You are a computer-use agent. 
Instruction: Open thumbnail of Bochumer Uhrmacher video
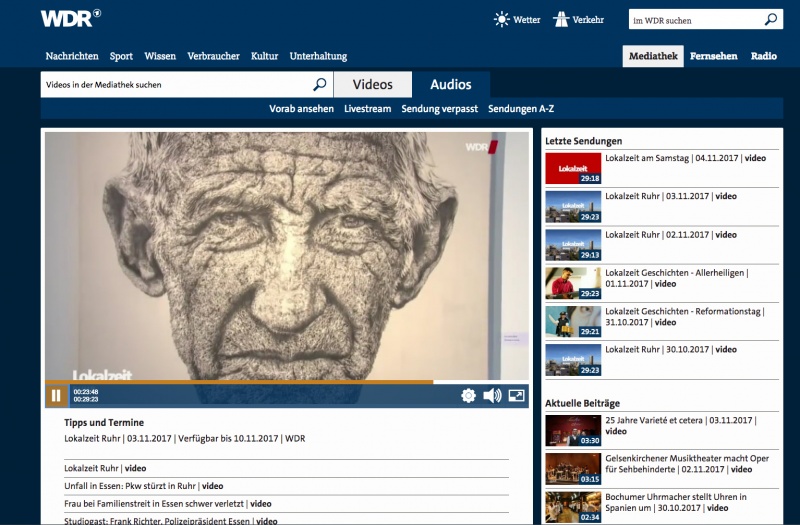[573, 507]
